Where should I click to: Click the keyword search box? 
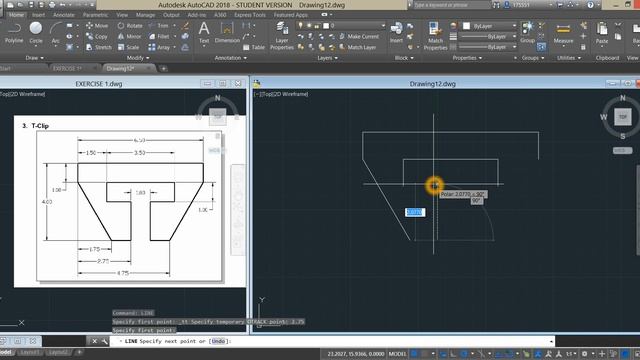point(451,5)
